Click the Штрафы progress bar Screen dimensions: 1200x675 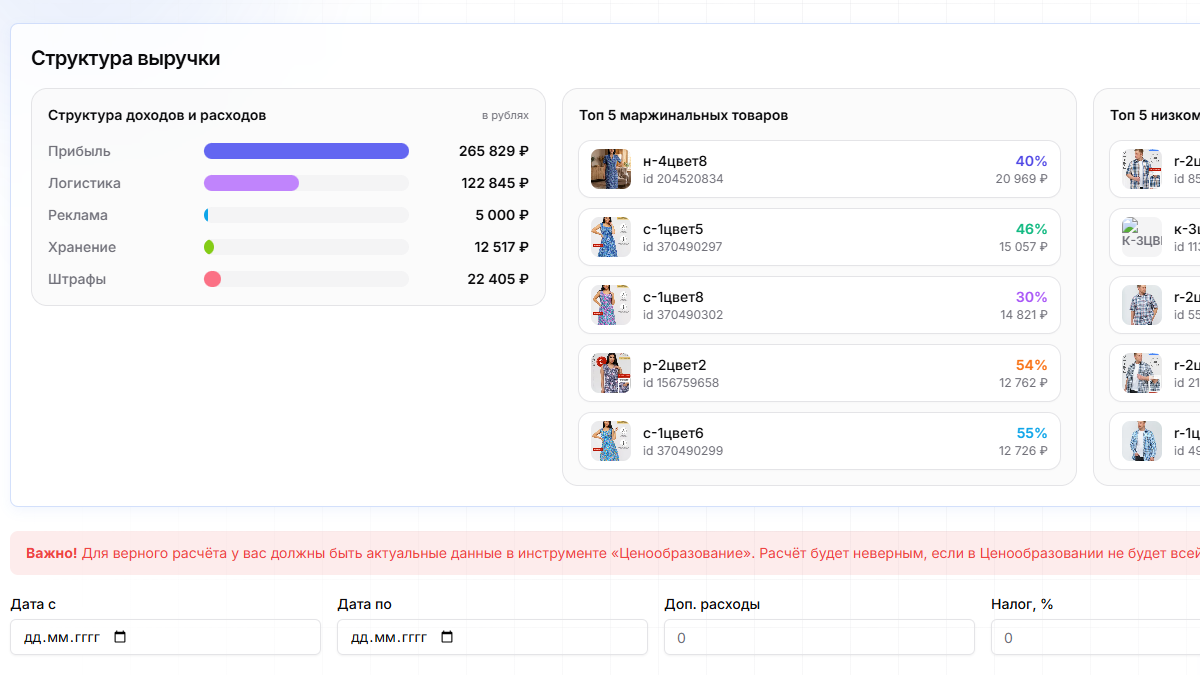click(306, 279)
